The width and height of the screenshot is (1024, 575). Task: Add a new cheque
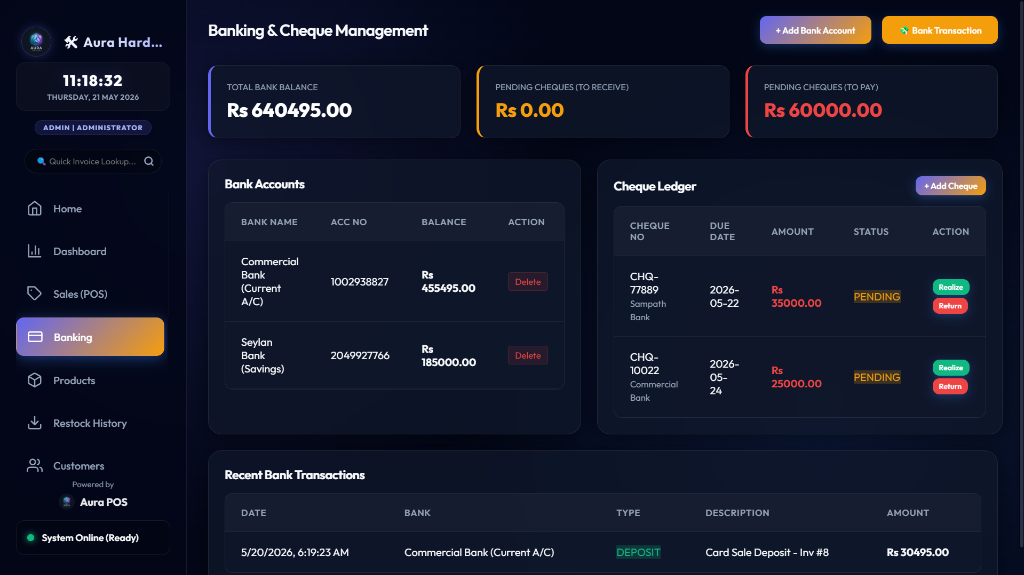pos(950,186)
